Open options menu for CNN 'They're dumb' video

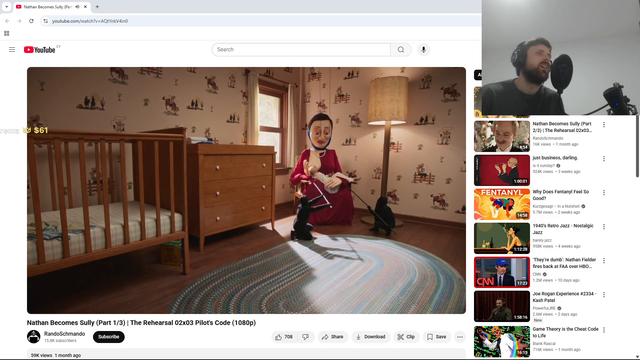pos(604,260)
